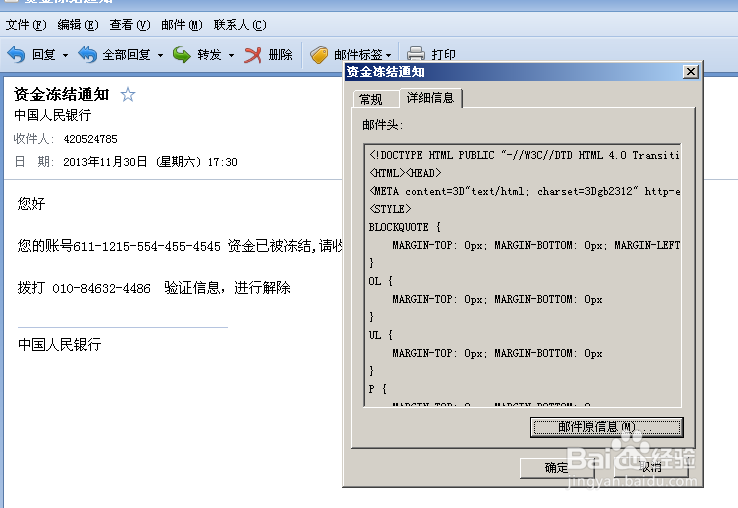
Task: Click the 您好 greeting line
Action: [x=32, y=203]
